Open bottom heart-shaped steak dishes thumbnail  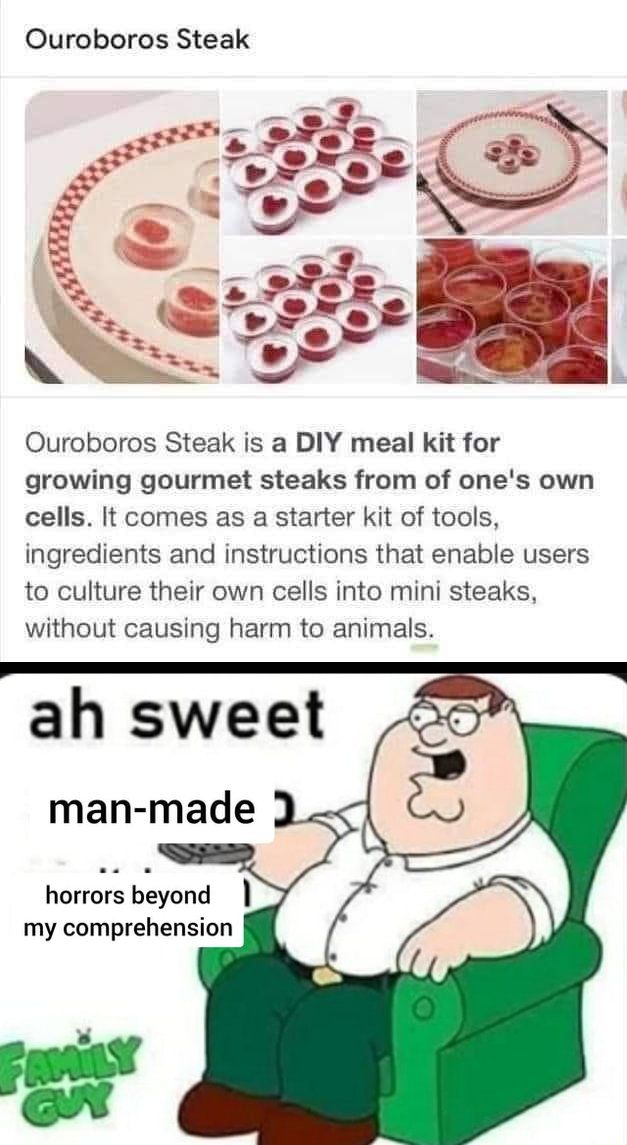tap(318, 310)
